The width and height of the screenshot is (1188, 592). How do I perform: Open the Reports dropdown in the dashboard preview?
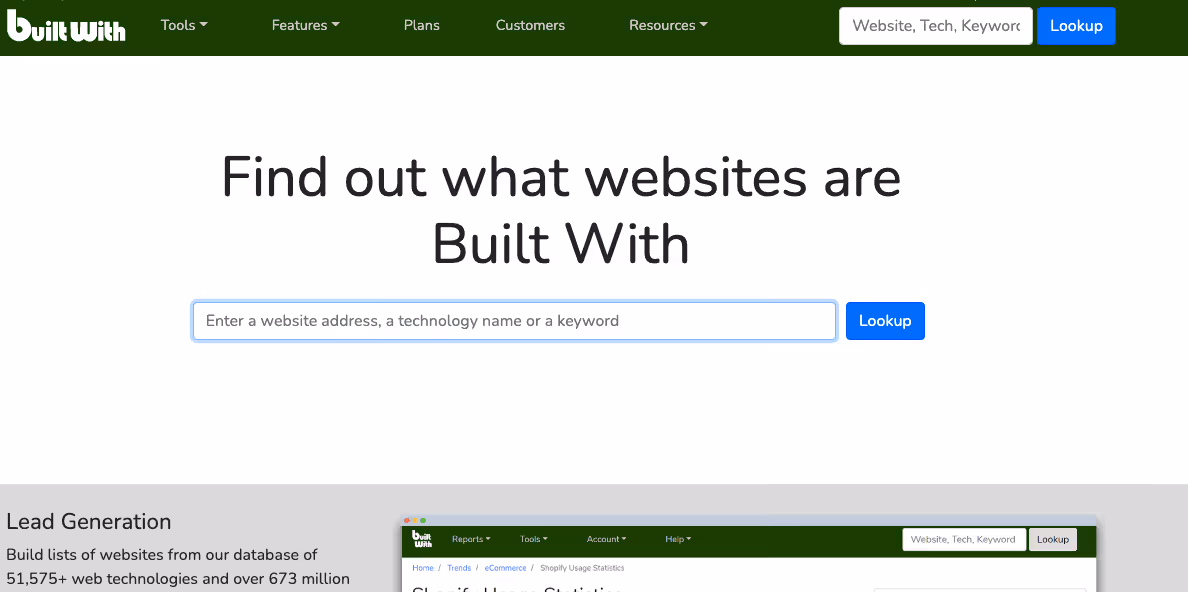pos(471,539)
